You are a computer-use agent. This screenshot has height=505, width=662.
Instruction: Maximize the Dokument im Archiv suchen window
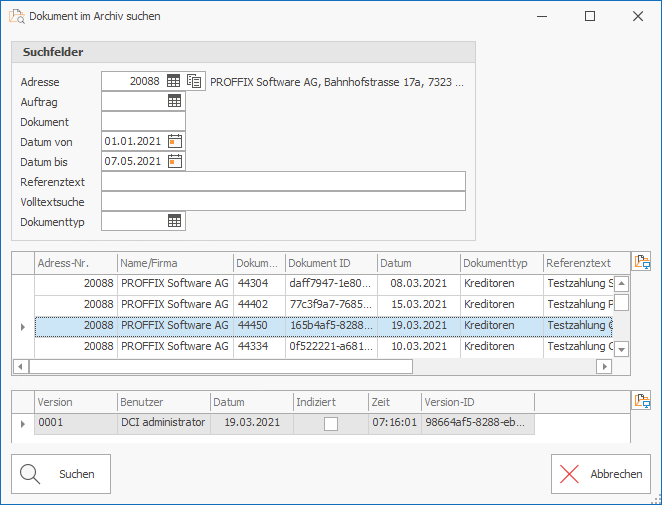tap(590, 16)
